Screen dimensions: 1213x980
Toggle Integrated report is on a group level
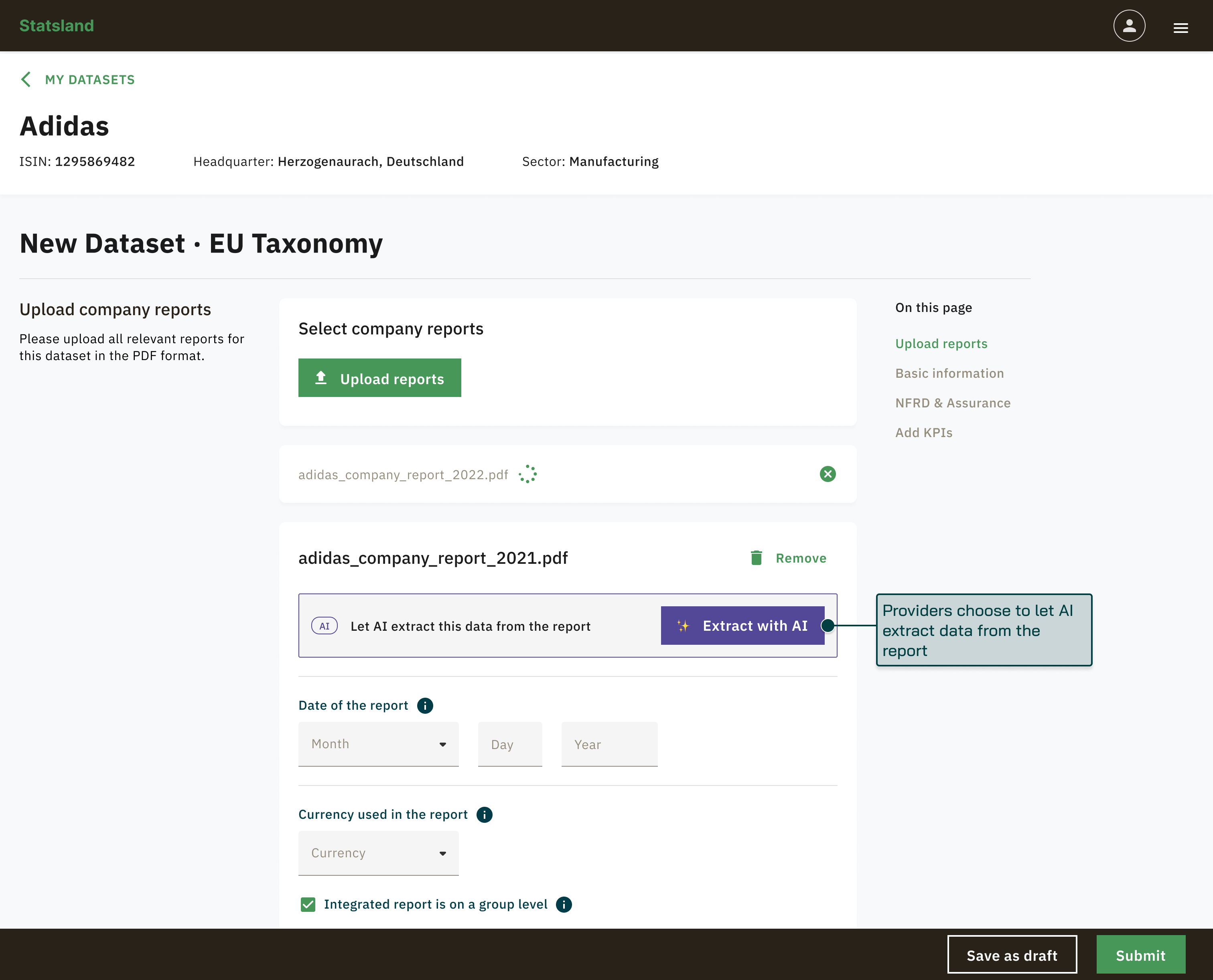308,904
